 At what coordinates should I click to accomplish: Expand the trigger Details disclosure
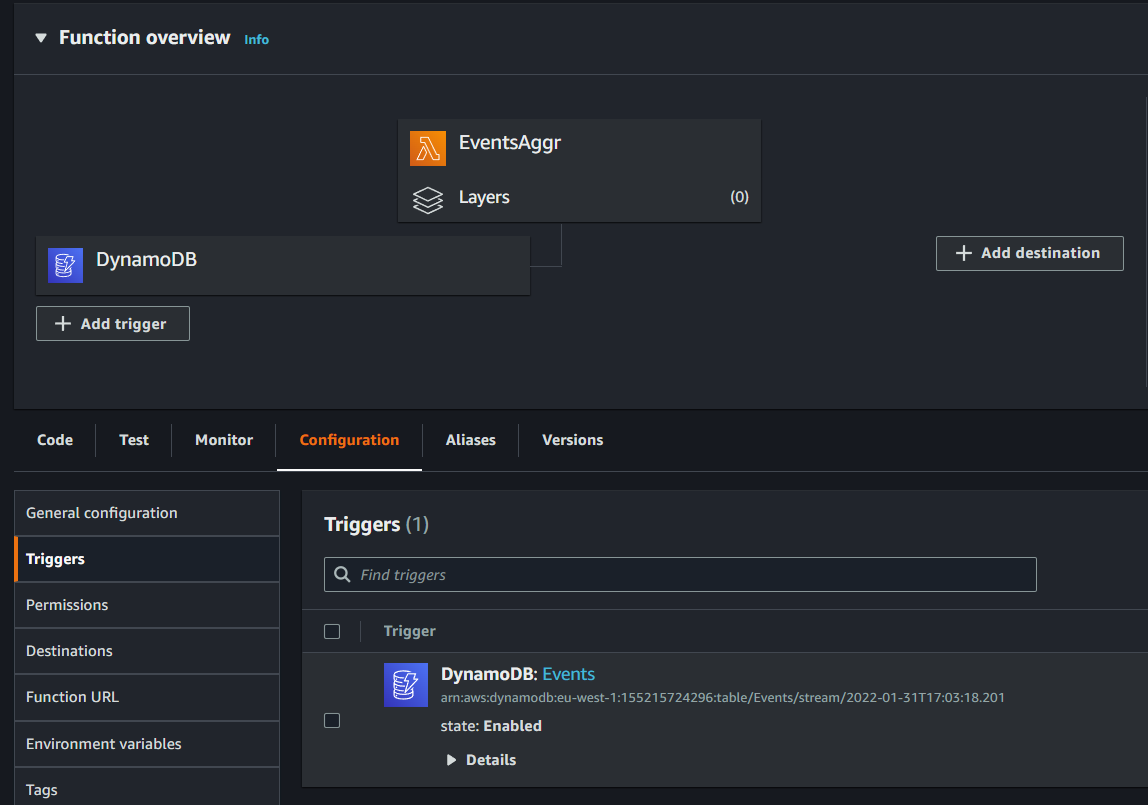click(451, 759)
